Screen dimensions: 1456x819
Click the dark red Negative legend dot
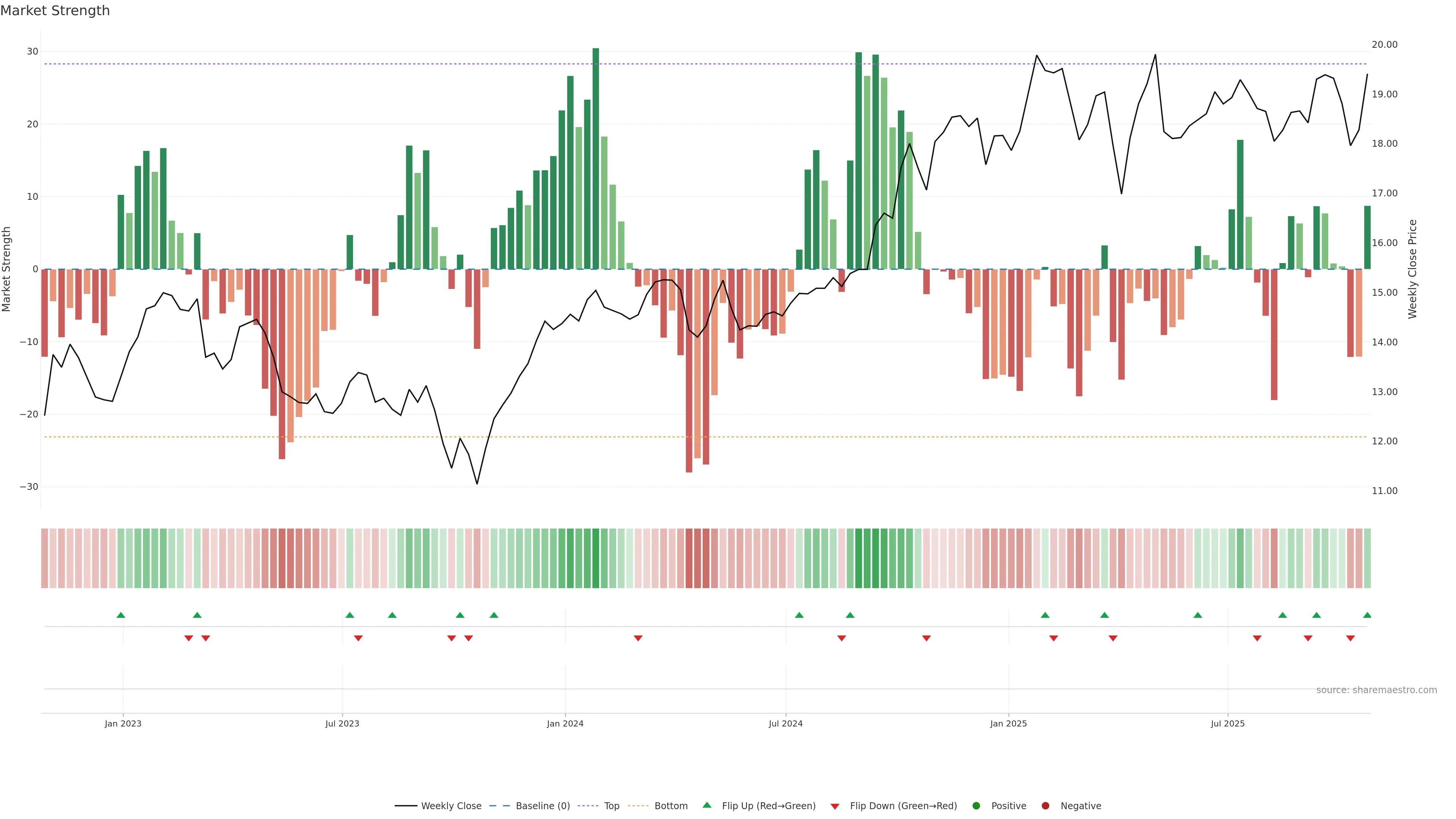coord(1045,806)
